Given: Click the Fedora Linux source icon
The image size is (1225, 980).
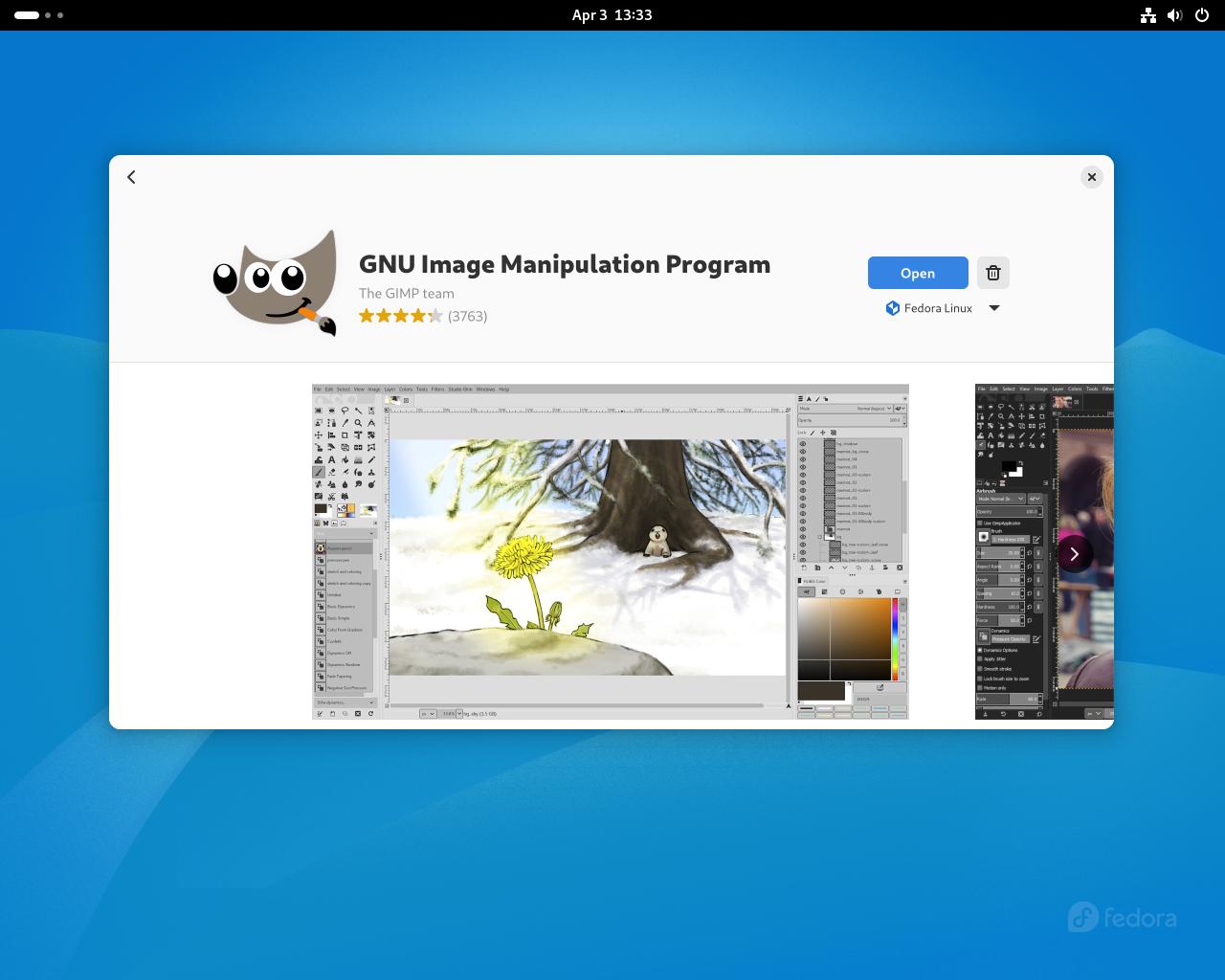Looking at the screenshot, I should pos(892,308).
